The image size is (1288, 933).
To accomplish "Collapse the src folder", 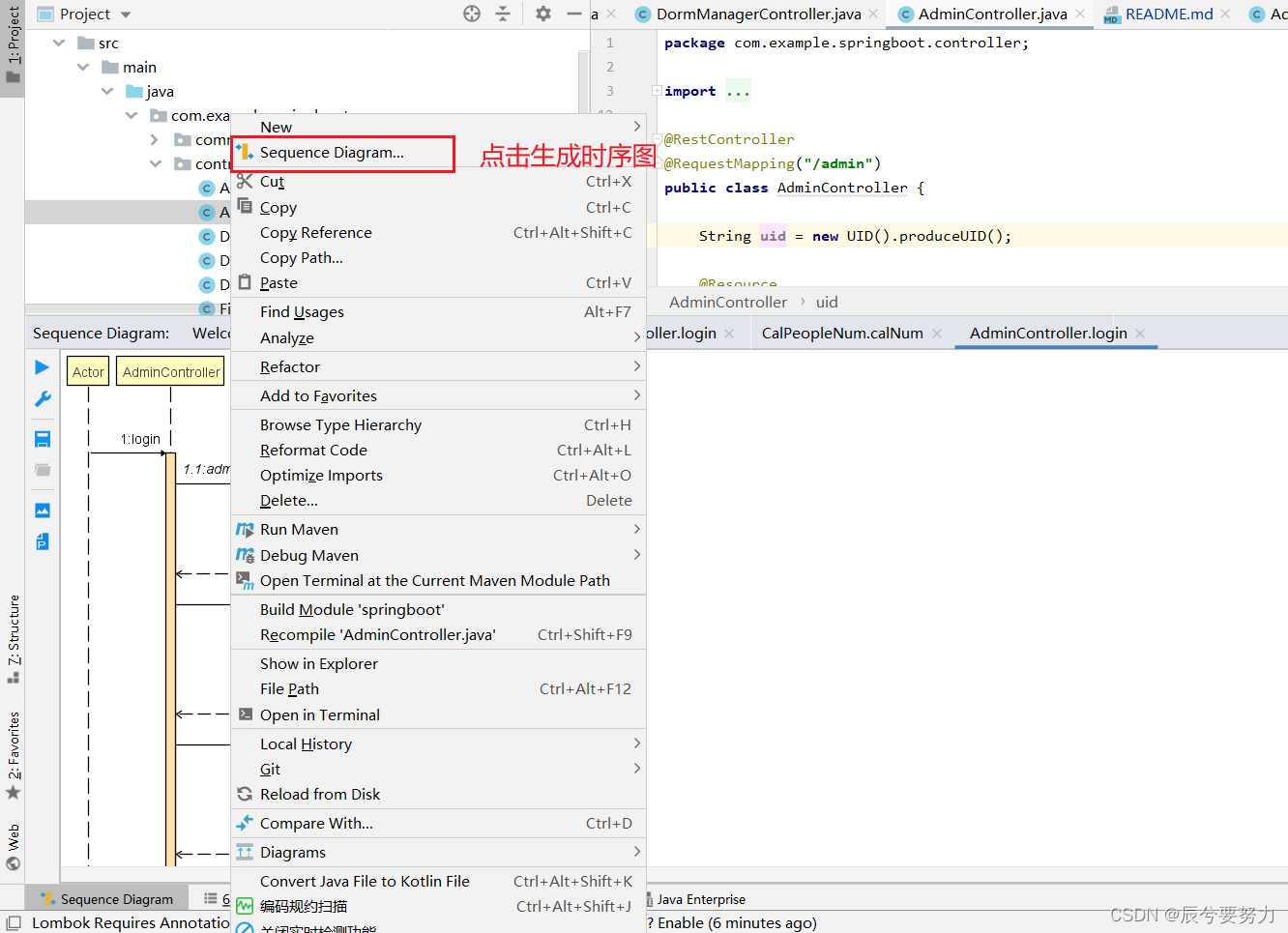I will point(59,43).
